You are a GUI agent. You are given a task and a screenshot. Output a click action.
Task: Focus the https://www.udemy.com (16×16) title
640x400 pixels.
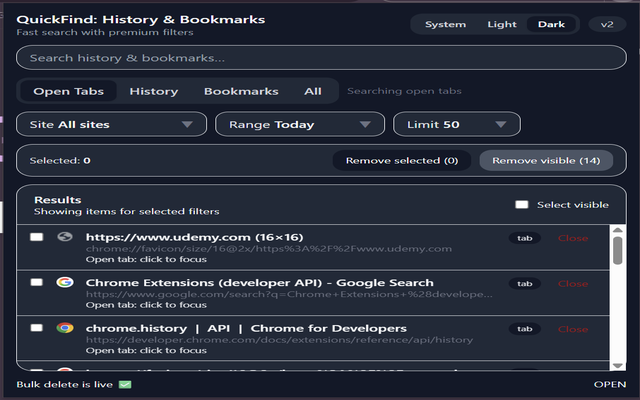pyautogui.click(x=194, y=237)
